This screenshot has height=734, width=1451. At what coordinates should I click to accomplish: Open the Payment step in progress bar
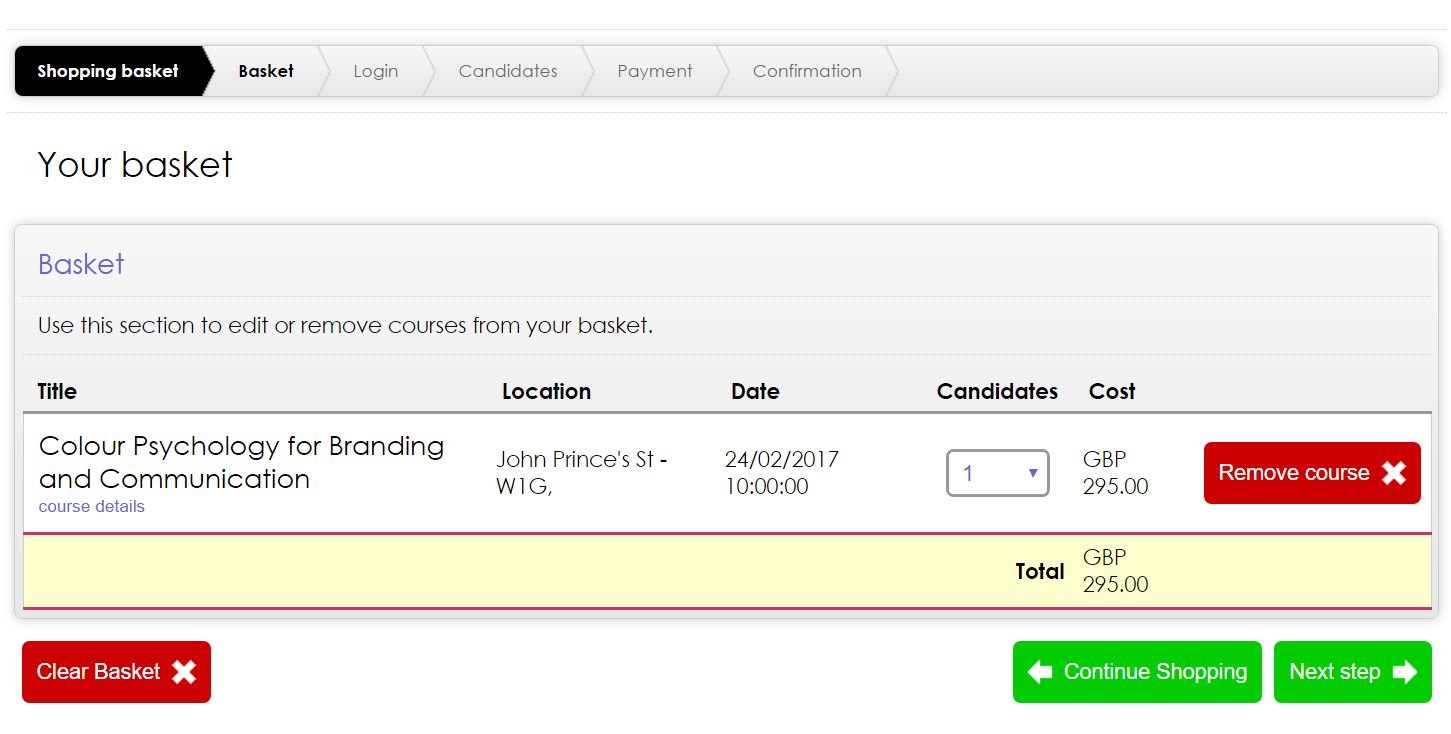pyautogui.click(x=655, y=71)
